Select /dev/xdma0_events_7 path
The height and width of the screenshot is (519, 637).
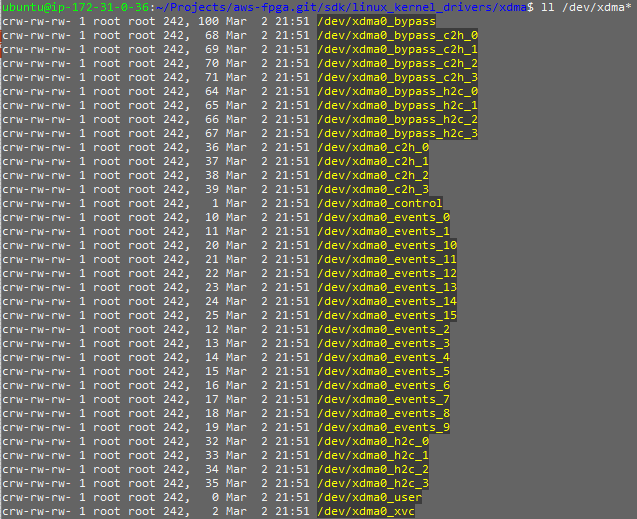[x=384, y=400]
